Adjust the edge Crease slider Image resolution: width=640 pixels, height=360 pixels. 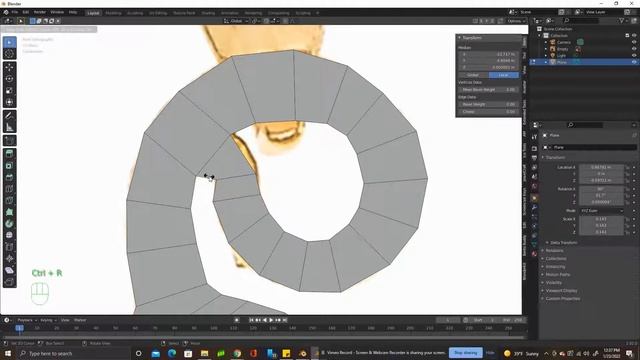(488, 111)
